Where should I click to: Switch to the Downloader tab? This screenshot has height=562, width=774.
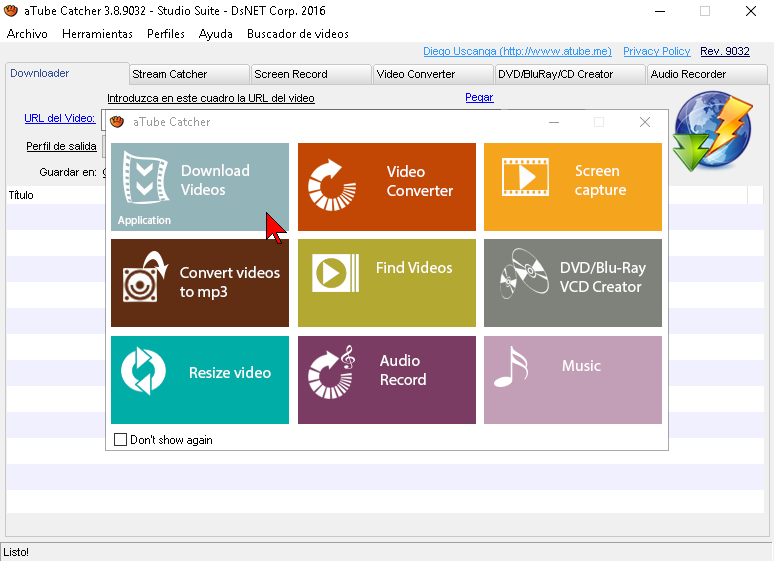pyautogui.click(x=67, y=73)
